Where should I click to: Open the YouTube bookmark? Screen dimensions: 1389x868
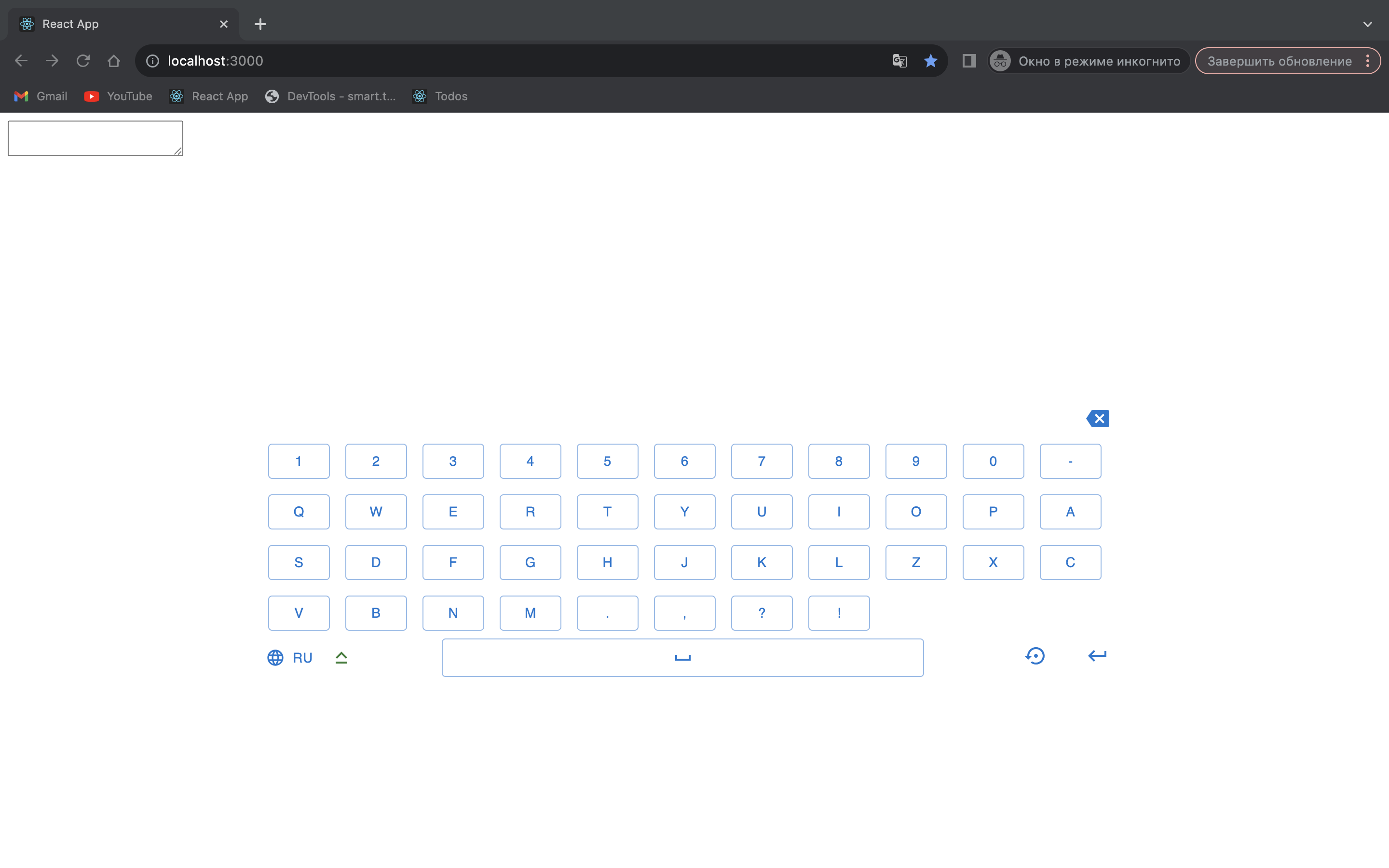118,96
